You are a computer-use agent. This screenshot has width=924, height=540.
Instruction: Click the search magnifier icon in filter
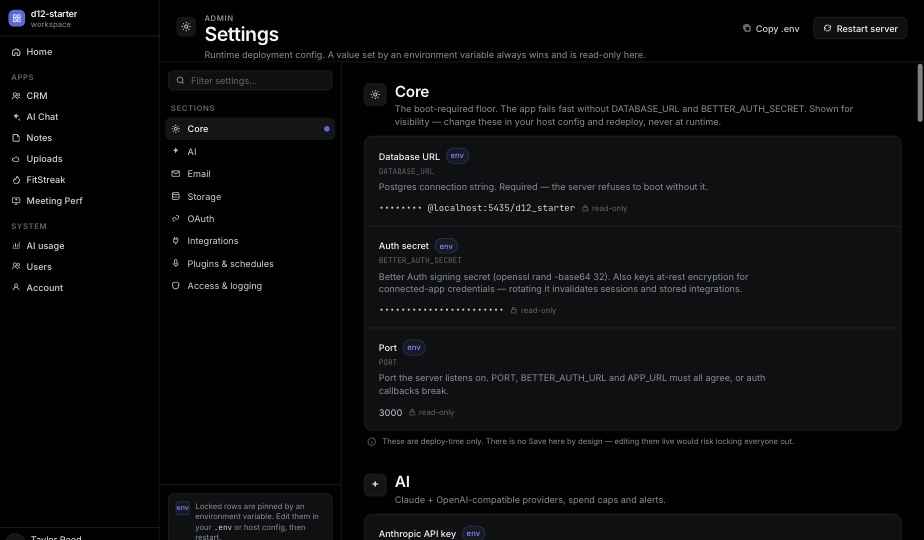click(180, 81)
